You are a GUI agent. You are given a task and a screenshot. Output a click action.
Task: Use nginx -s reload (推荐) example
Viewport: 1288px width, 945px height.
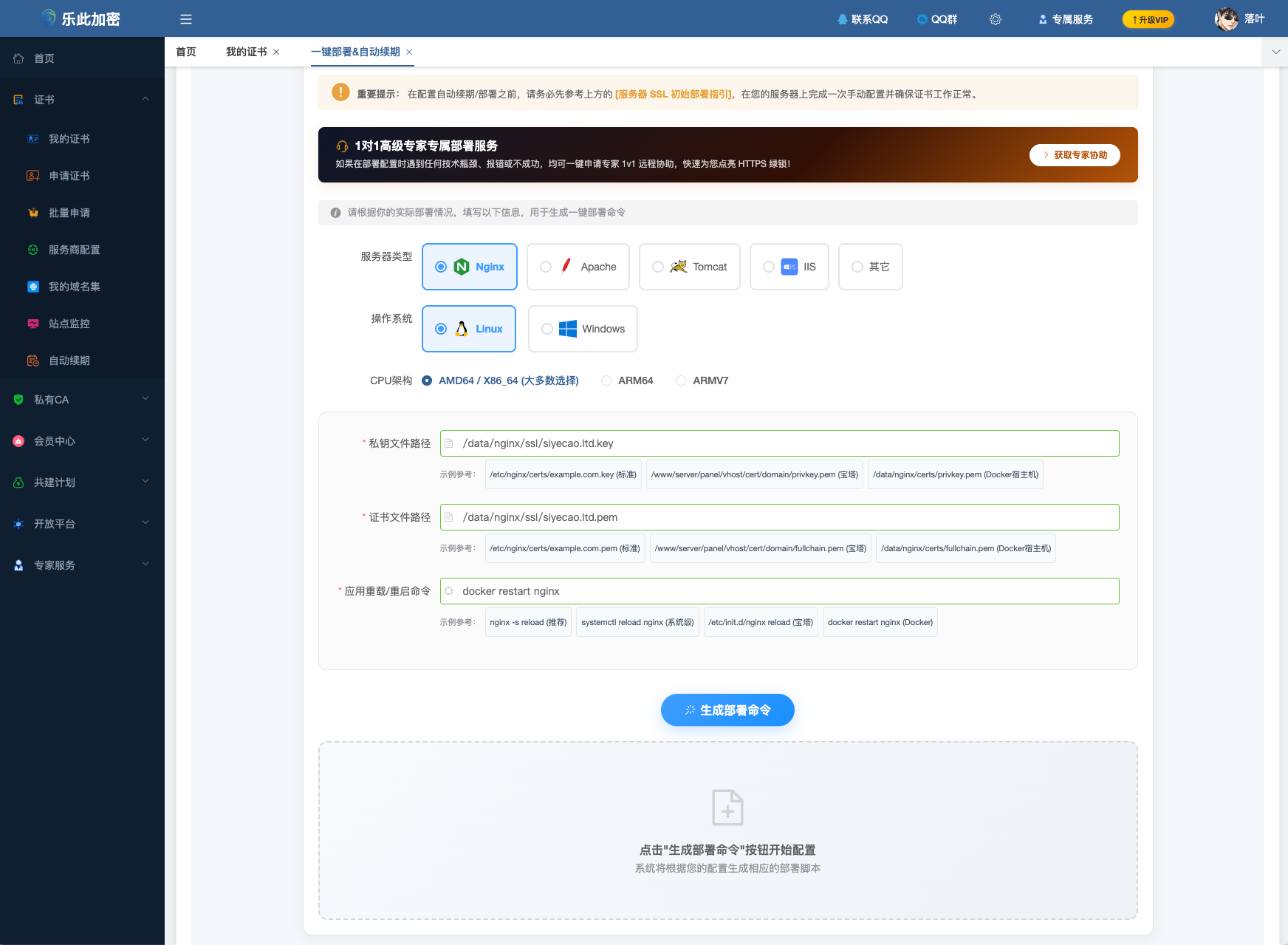pyautogui.click(x=528, y=622)
